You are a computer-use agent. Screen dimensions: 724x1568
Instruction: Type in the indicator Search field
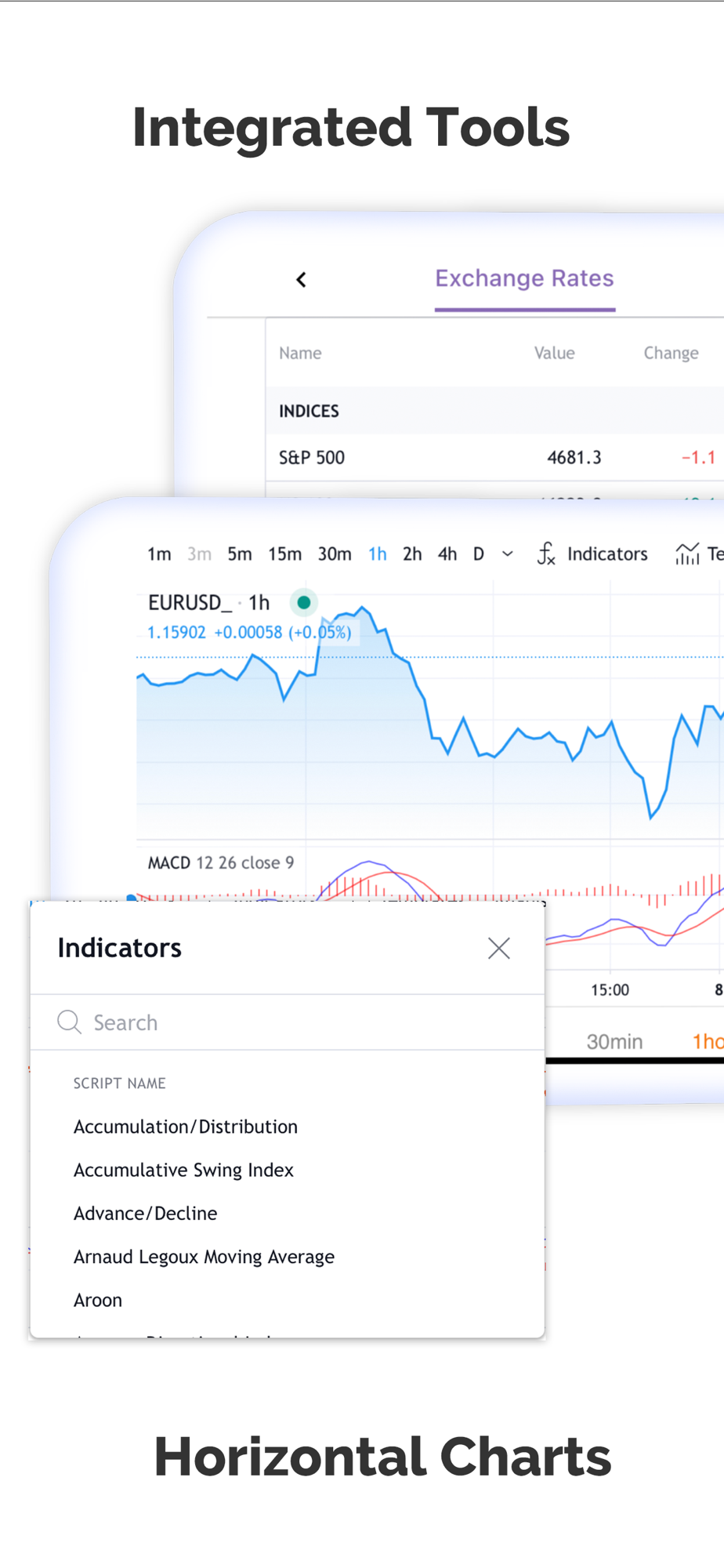point(298,1022)
